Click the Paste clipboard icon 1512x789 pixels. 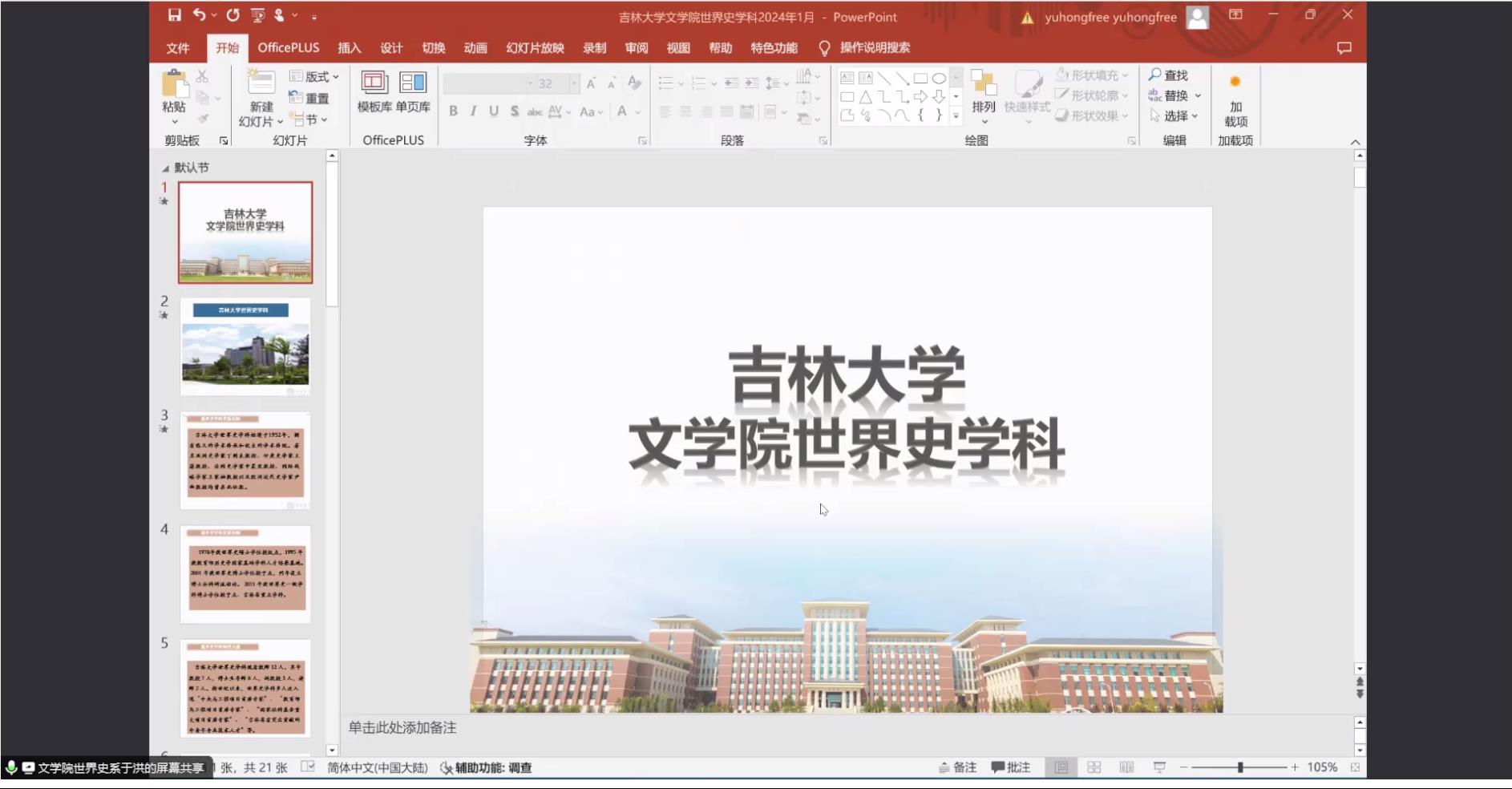click(173, 84)
